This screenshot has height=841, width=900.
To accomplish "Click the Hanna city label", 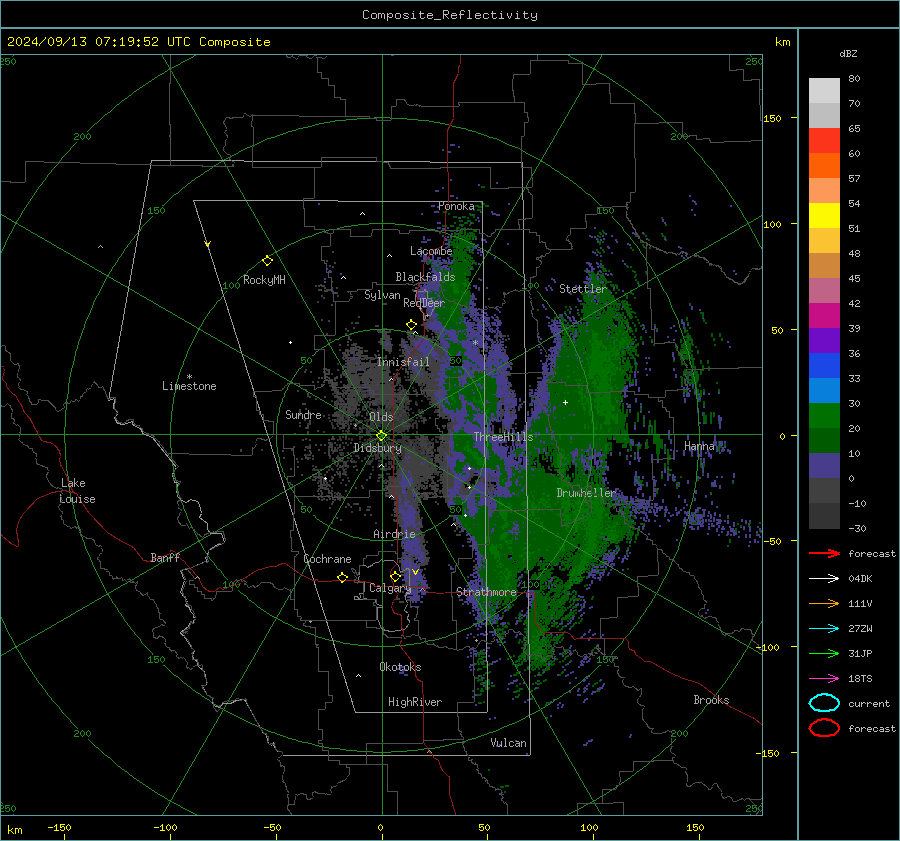I will click(699, 446).
